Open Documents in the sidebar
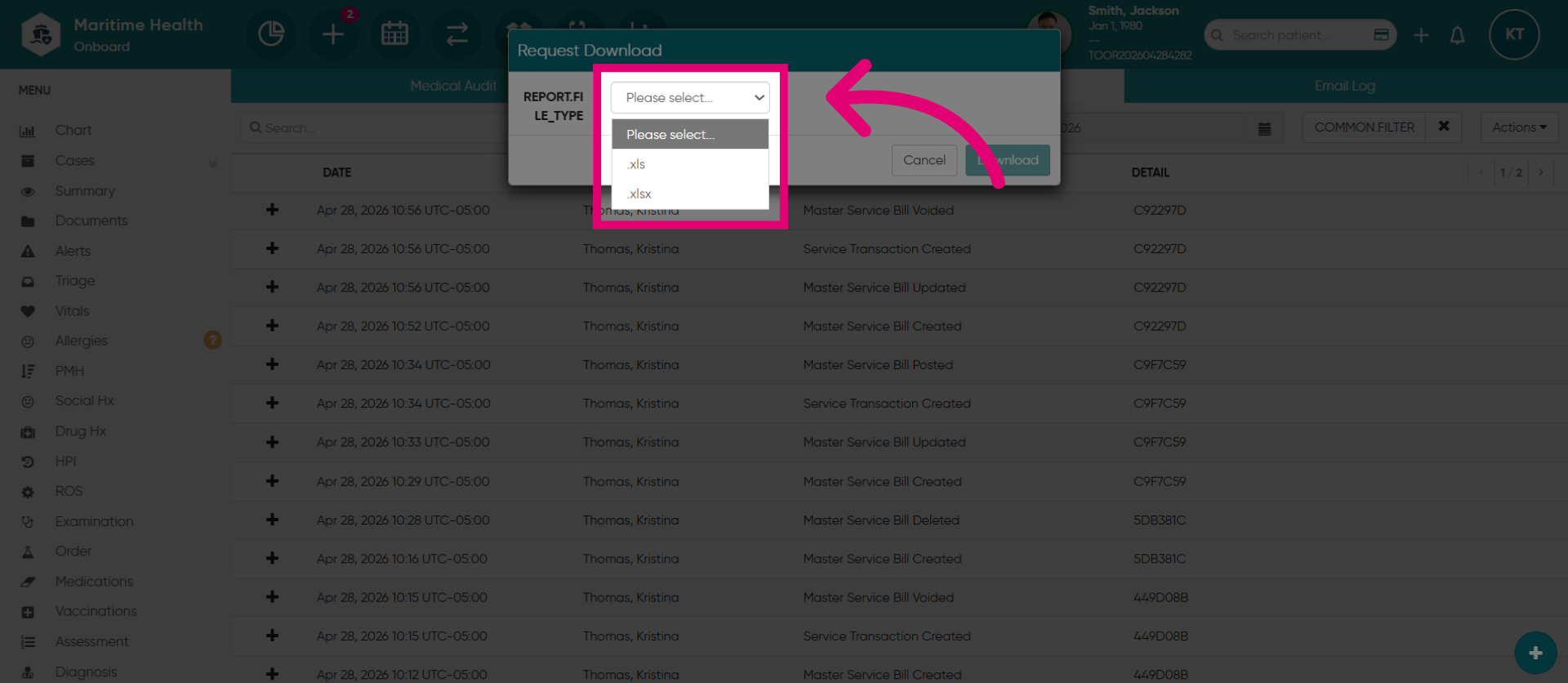Screen dimensions: 1568x683 coord(91,221)
